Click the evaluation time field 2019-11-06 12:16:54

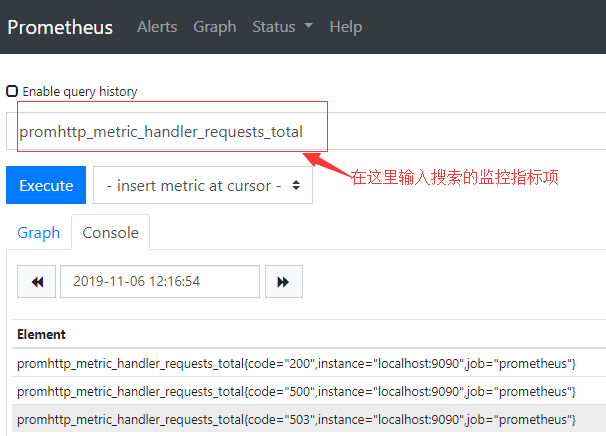[x=159, y=282]
